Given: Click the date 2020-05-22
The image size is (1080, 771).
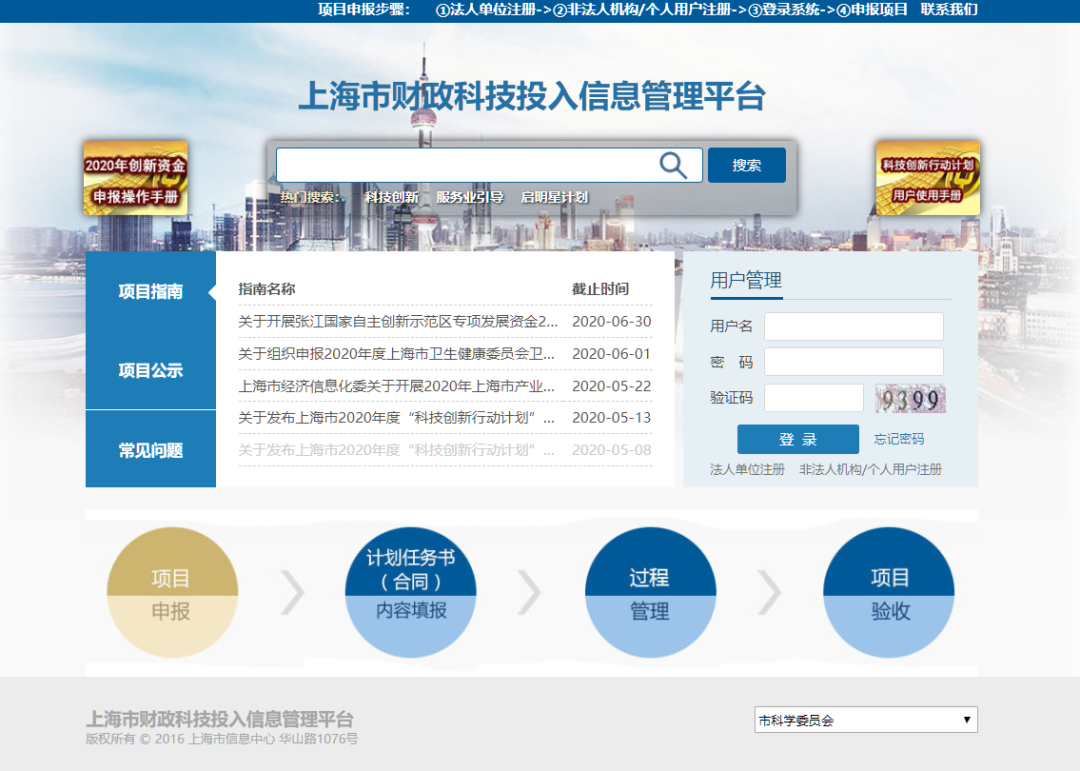Looking at the screenshot, I should (612, 387).
